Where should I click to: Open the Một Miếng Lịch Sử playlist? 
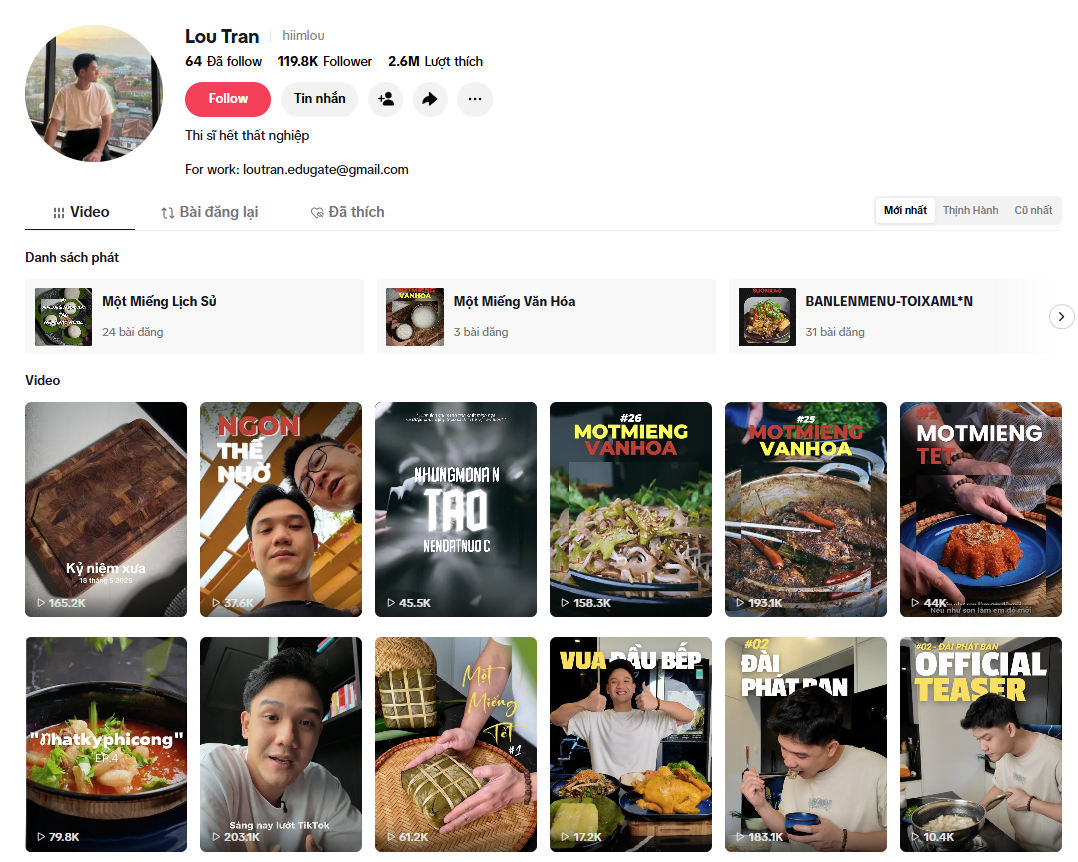pos(195,317)
